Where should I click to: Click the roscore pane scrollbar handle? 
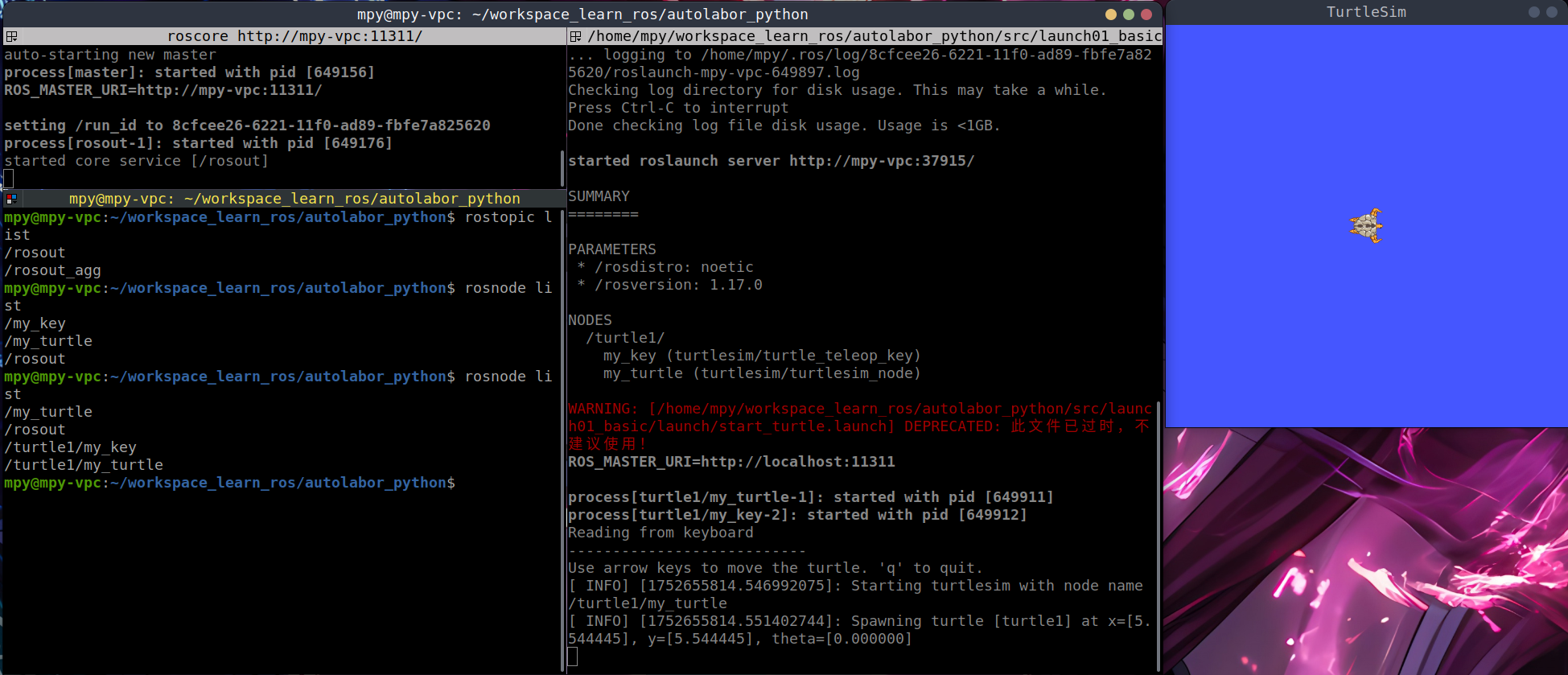[x=562, y=167]
